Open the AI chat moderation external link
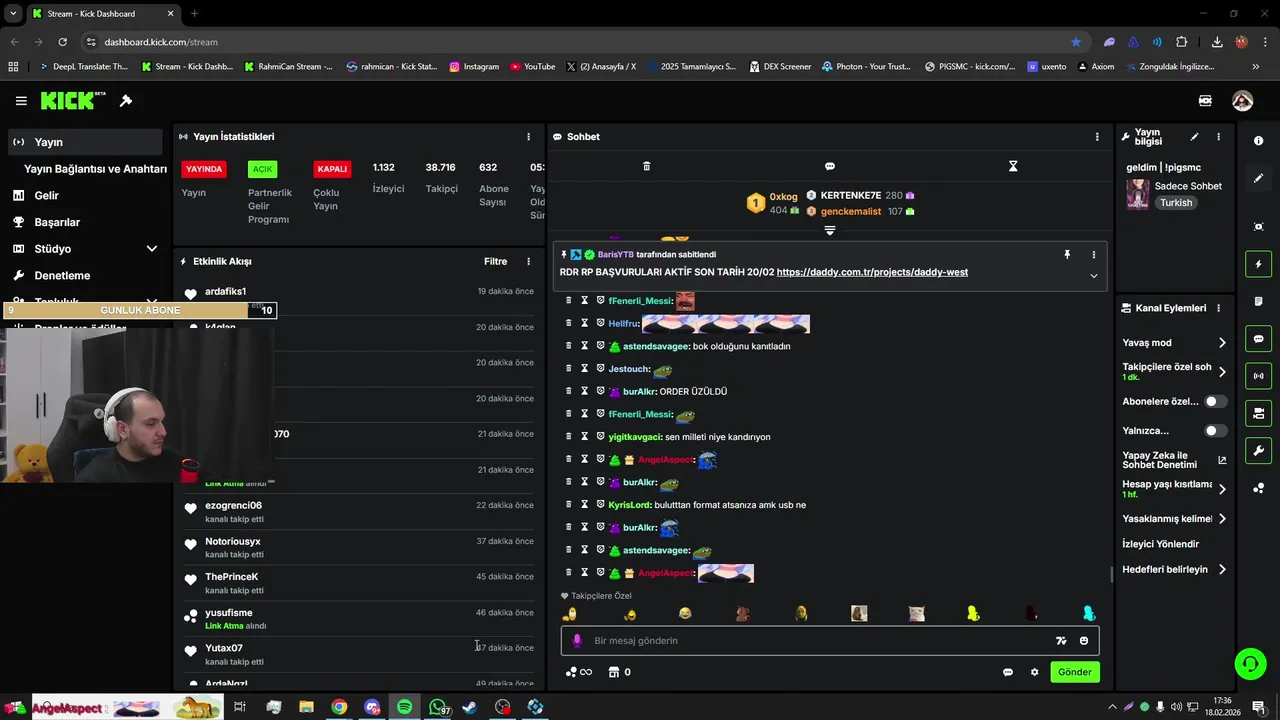 pos(1222,461)
